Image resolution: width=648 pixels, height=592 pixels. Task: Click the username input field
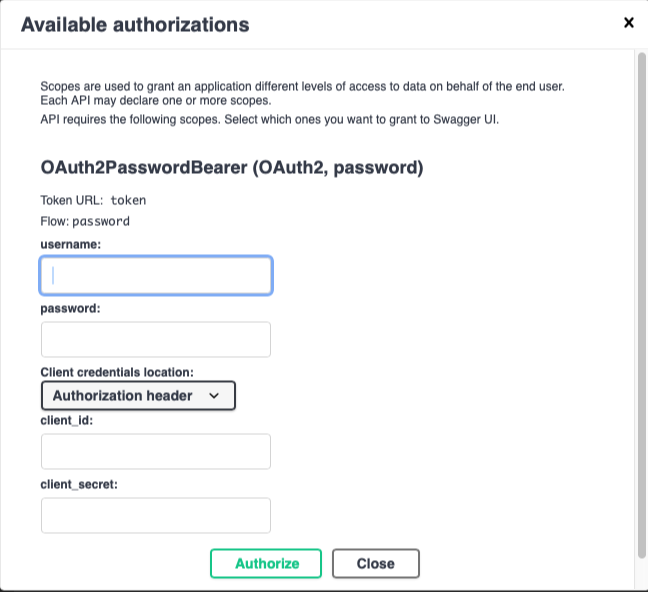coord(156,276)
